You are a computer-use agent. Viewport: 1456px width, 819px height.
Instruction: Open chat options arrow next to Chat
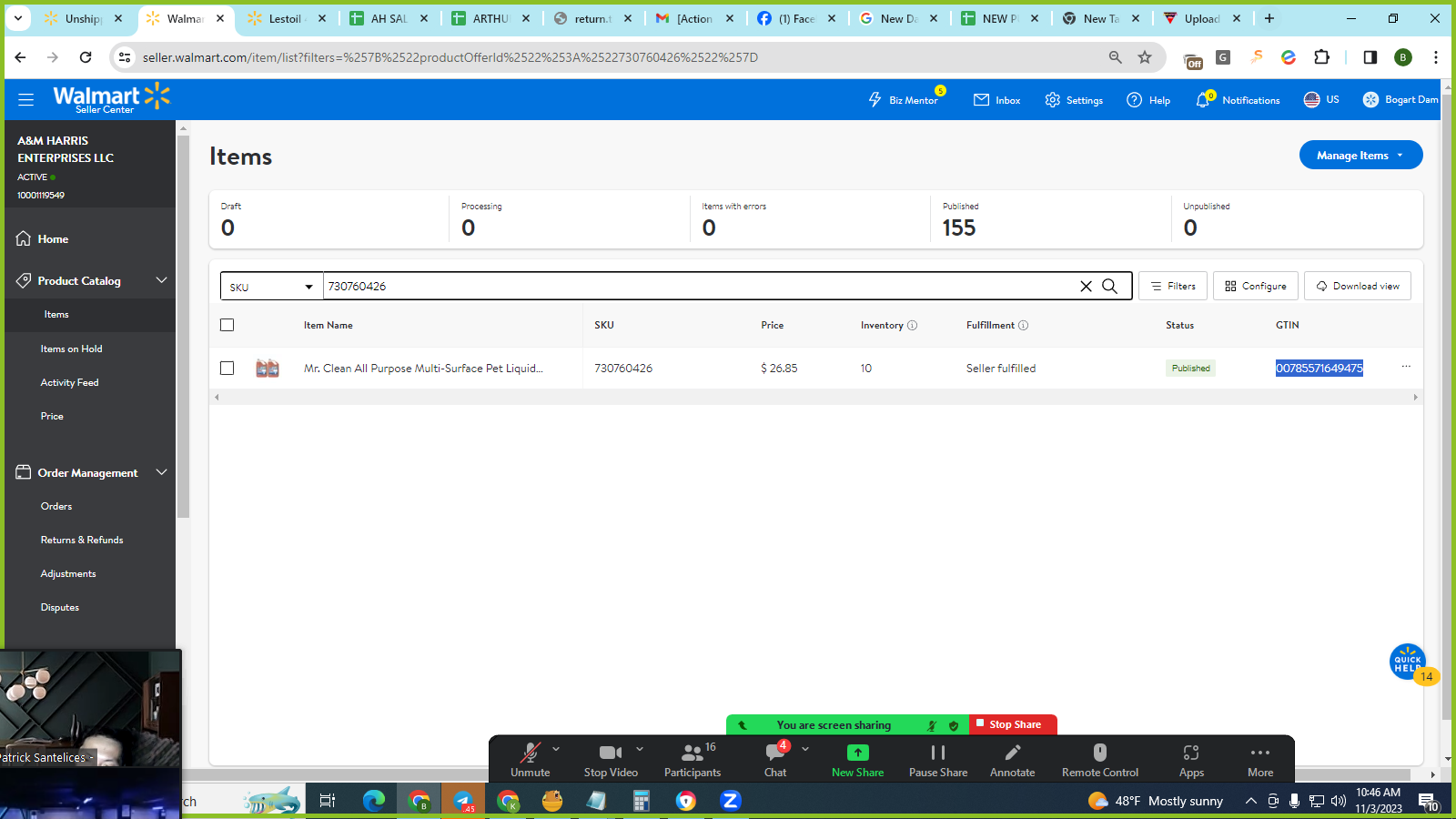(x=805, y=749)
